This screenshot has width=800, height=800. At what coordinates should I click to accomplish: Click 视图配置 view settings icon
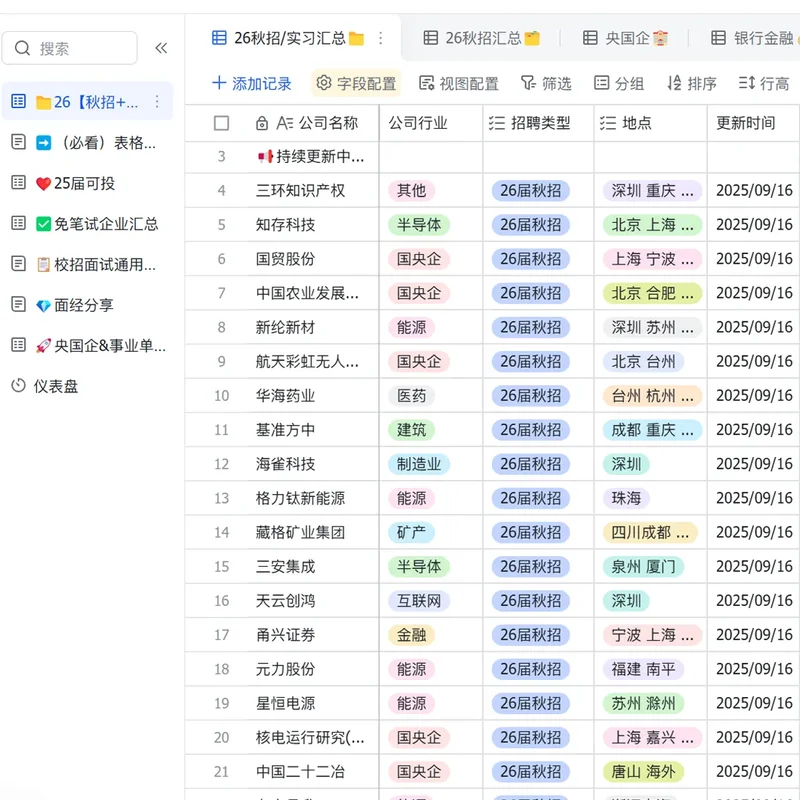click(427, 83)
